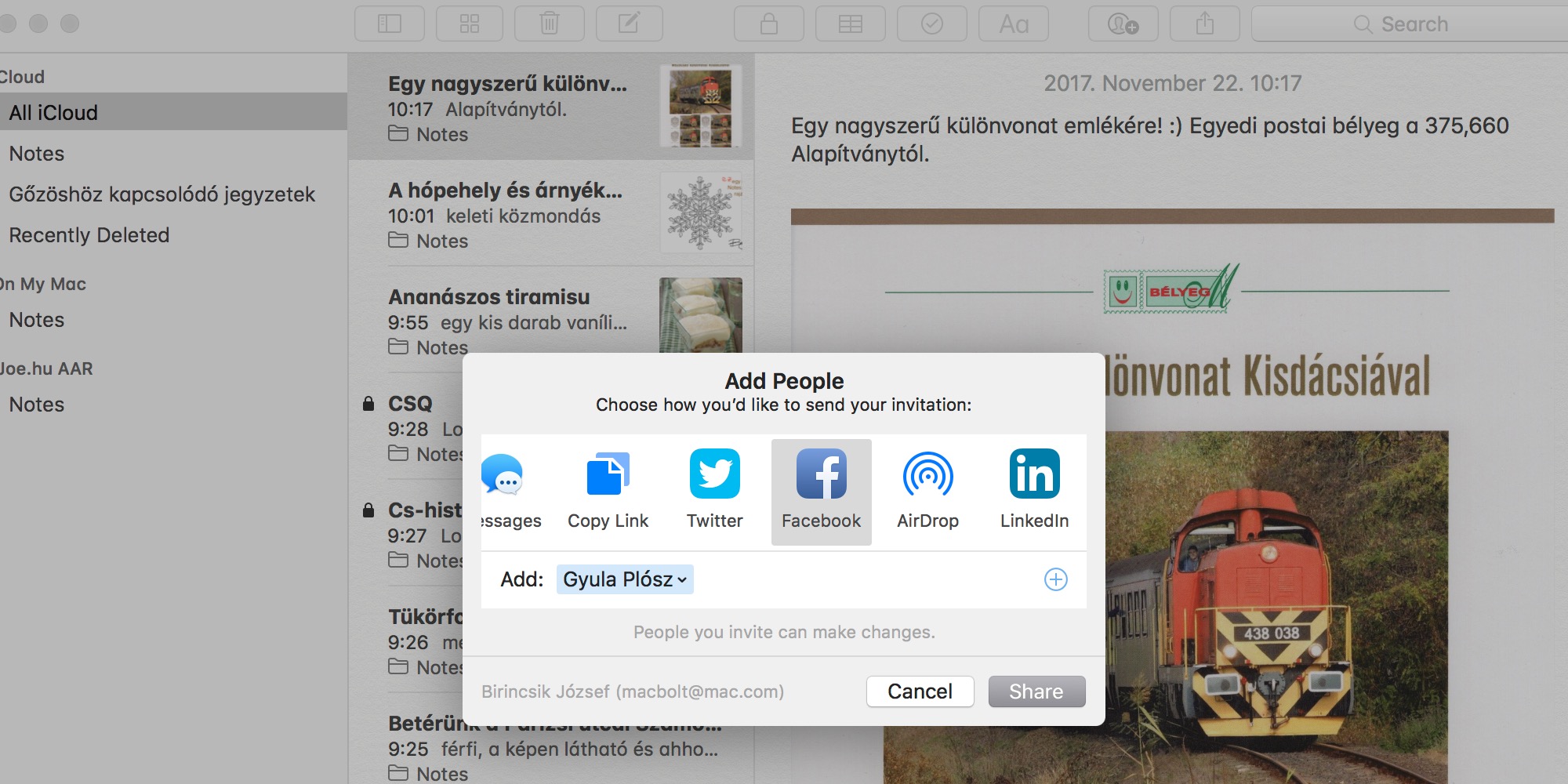1568x784 pixels.
Task: Insert a table using toolbar icon
Action: coord(851,24)
